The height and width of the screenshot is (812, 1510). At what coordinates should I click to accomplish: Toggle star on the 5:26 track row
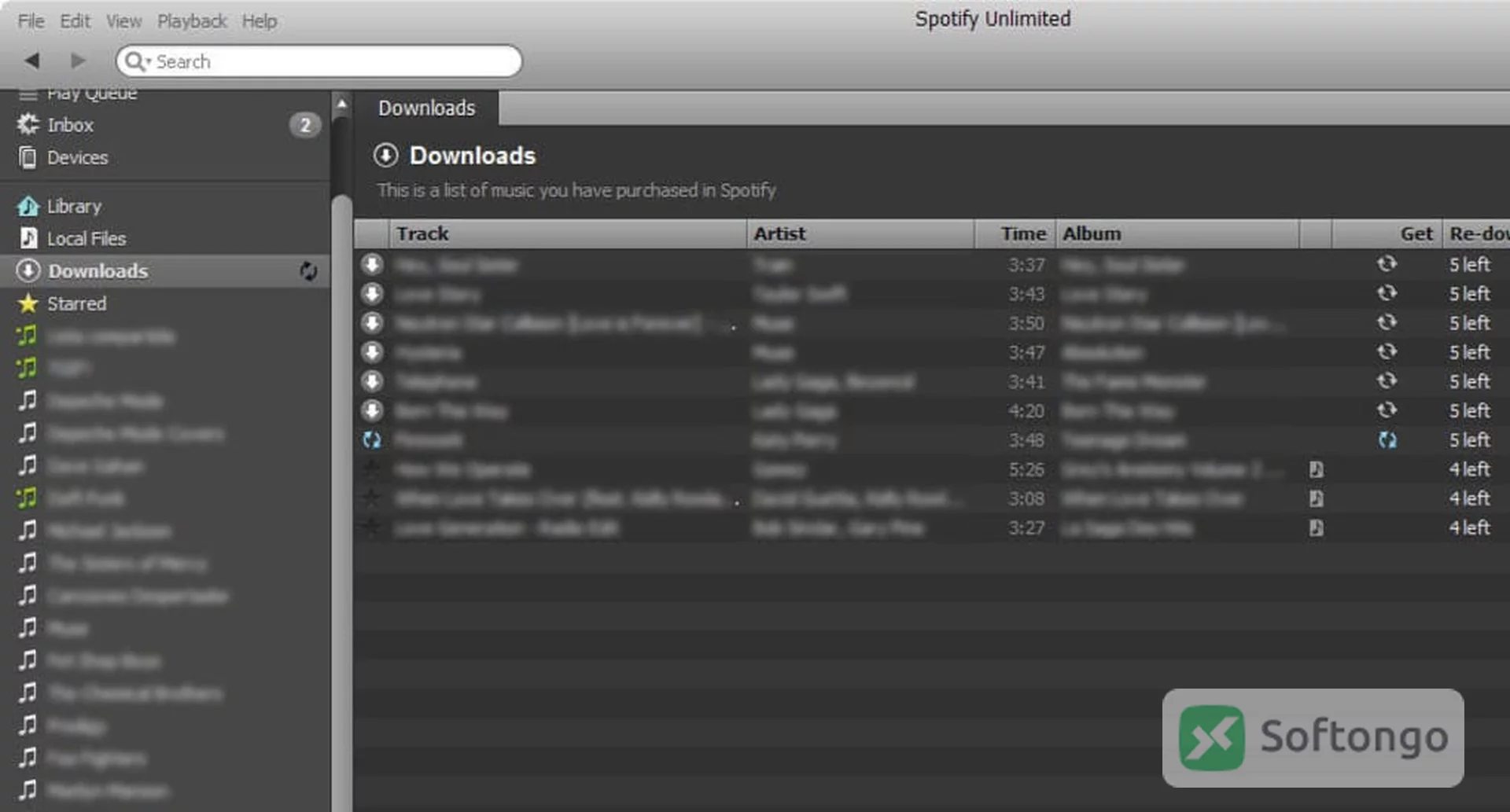pos(372,469)
